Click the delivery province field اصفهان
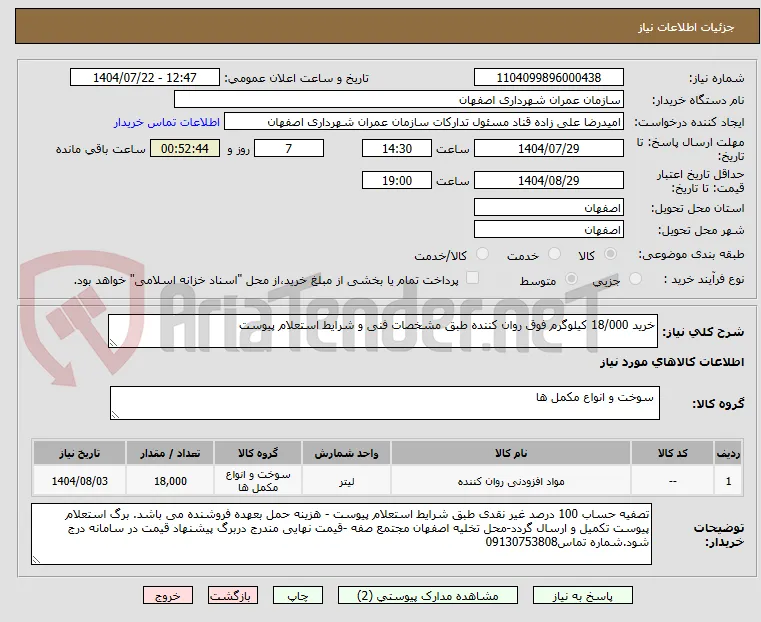The height and width of the screenshot is (622, 761). 548,208
